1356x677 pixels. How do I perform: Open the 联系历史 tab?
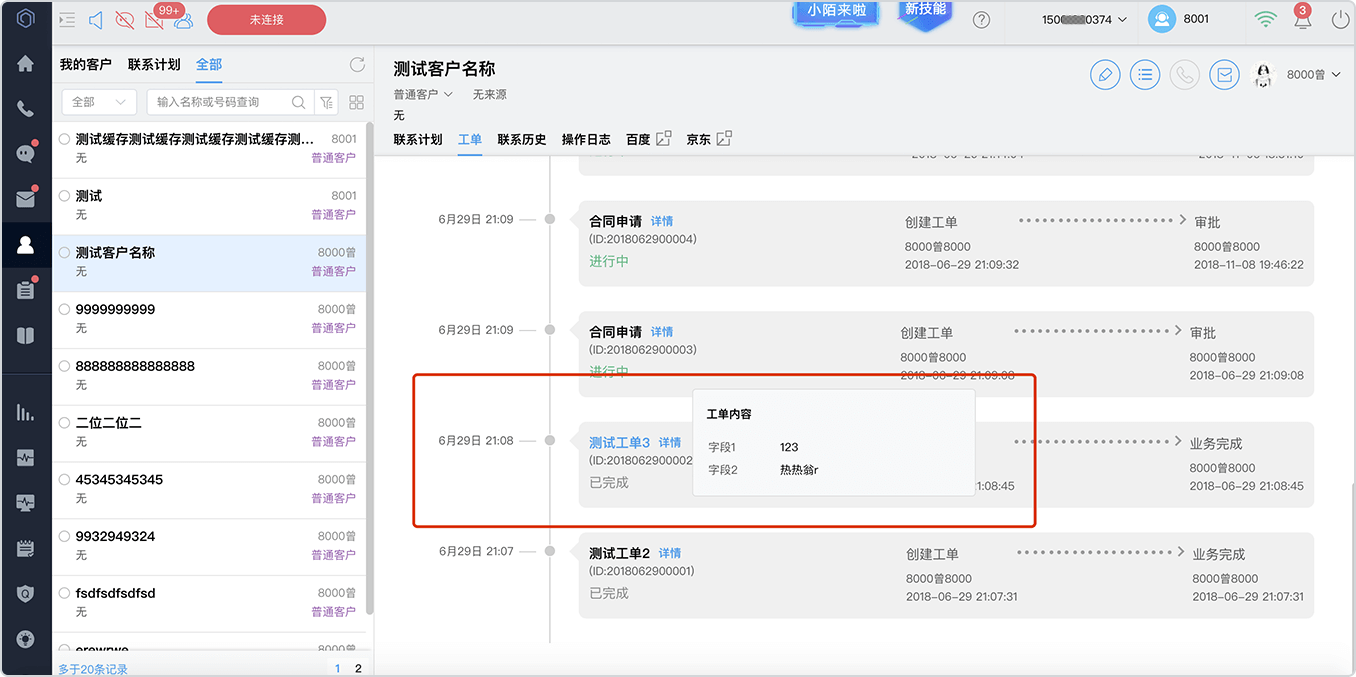pyautogui.click(x=522, y=139)
